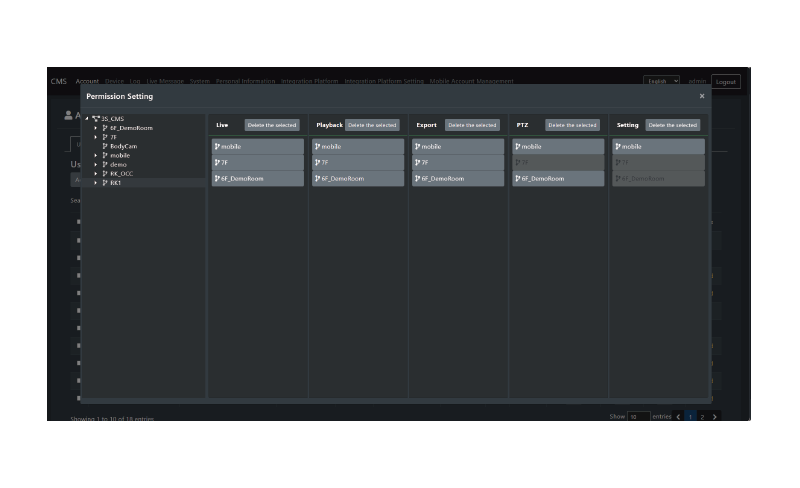
Task: Select 6F_DemoRoom entry in Export column
Action: pyautogui.click(x=458, y=179)
